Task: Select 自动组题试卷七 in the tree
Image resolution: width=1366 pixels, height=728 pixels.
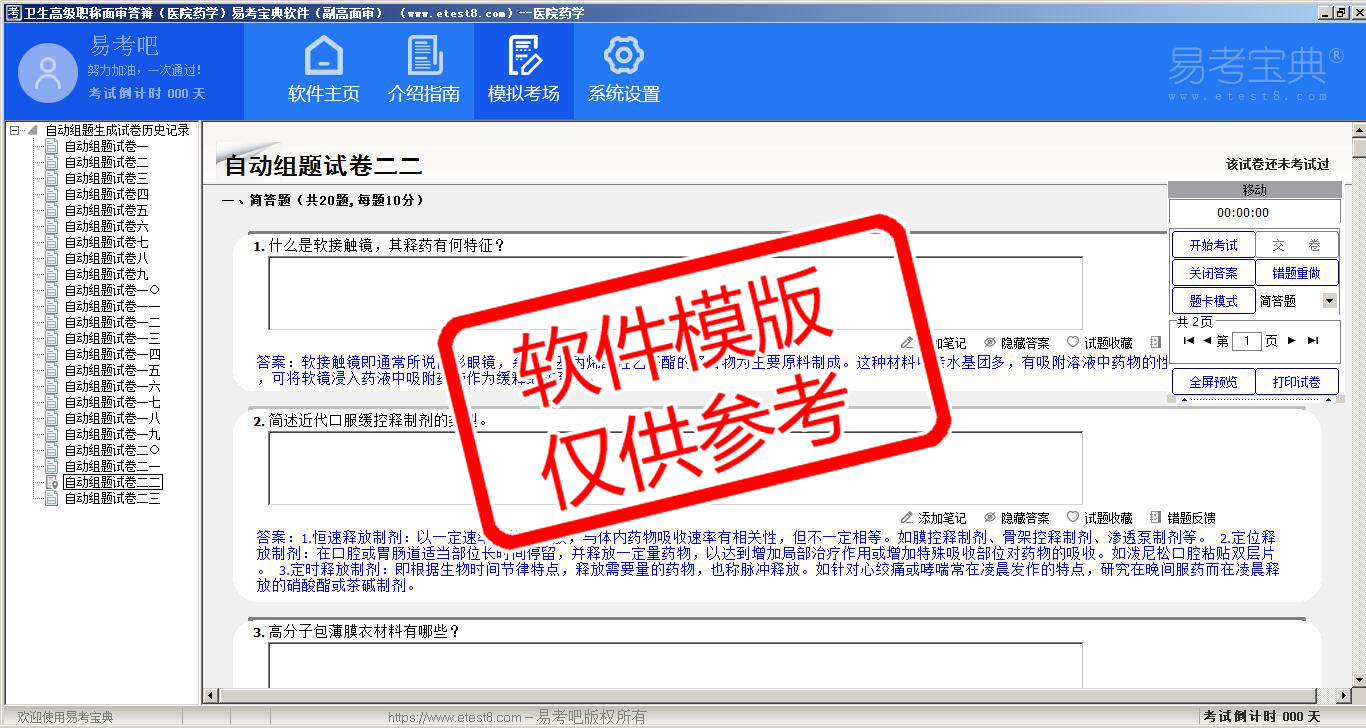Action: (x=107, y=242)
